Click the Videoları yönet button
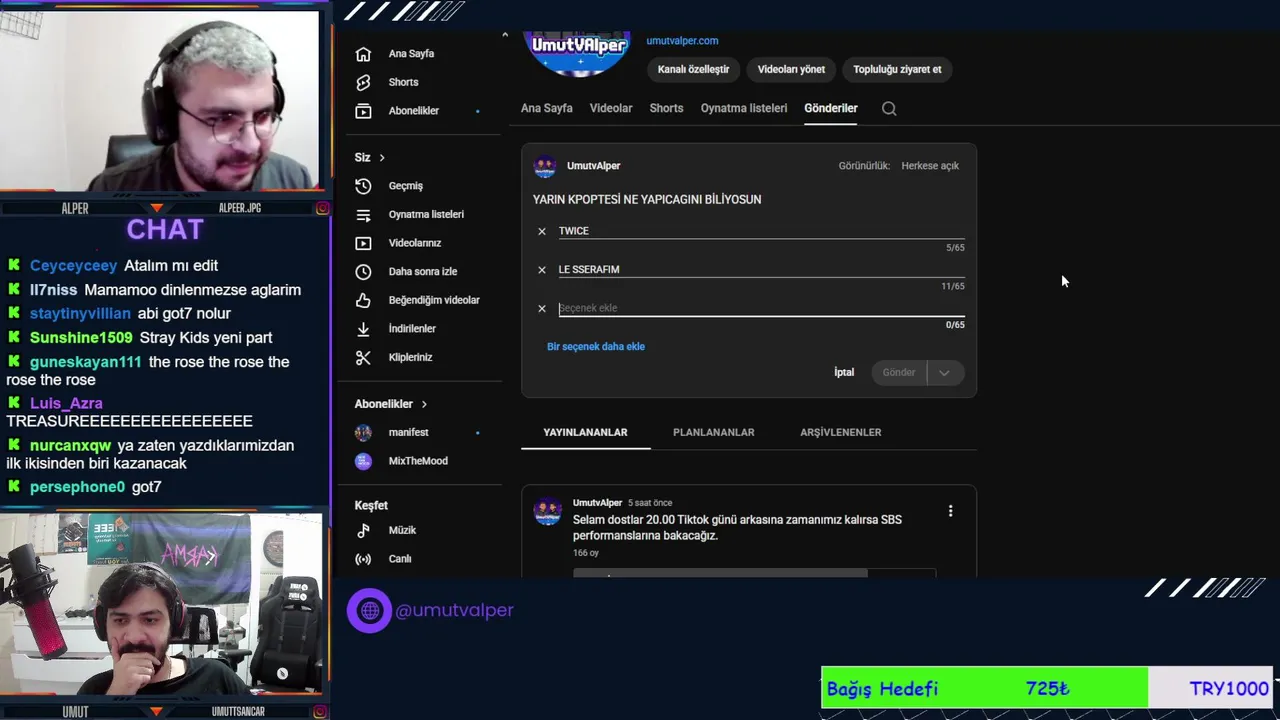The height and width of the screenshot is (720, 1280). click(x=791, y=69)
